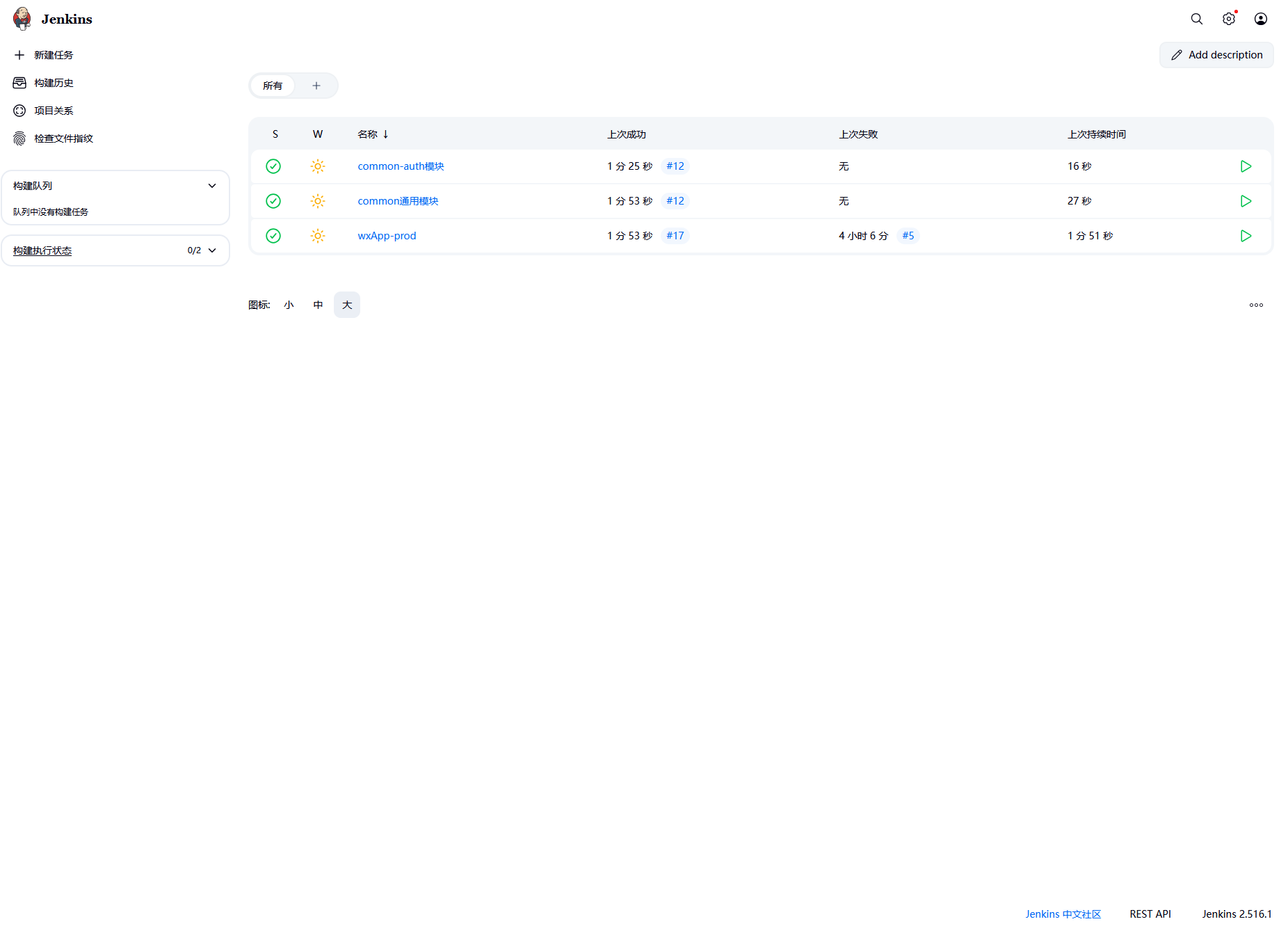Collapse the 构建队列 panel chevron
This screenshot has width=1288, height=933.
[x=212, y=186]
